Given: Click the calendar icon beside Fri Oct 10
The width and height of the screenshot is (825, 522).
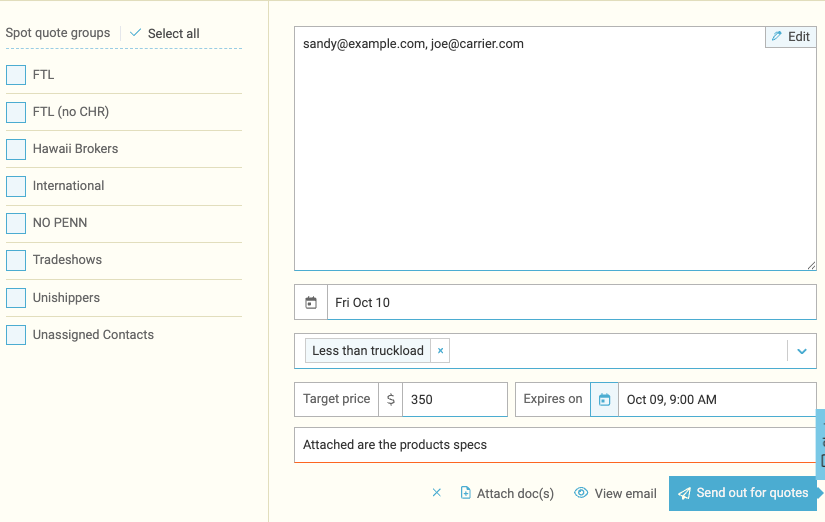Looking at the screenshot, I should pos(311,303).
